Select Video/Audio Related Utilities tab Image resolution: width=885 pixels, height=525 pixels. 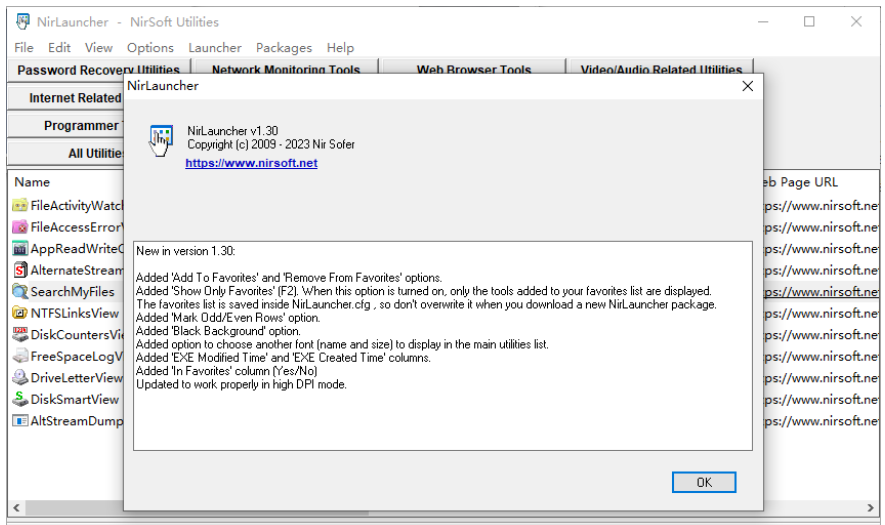(662, 70)
